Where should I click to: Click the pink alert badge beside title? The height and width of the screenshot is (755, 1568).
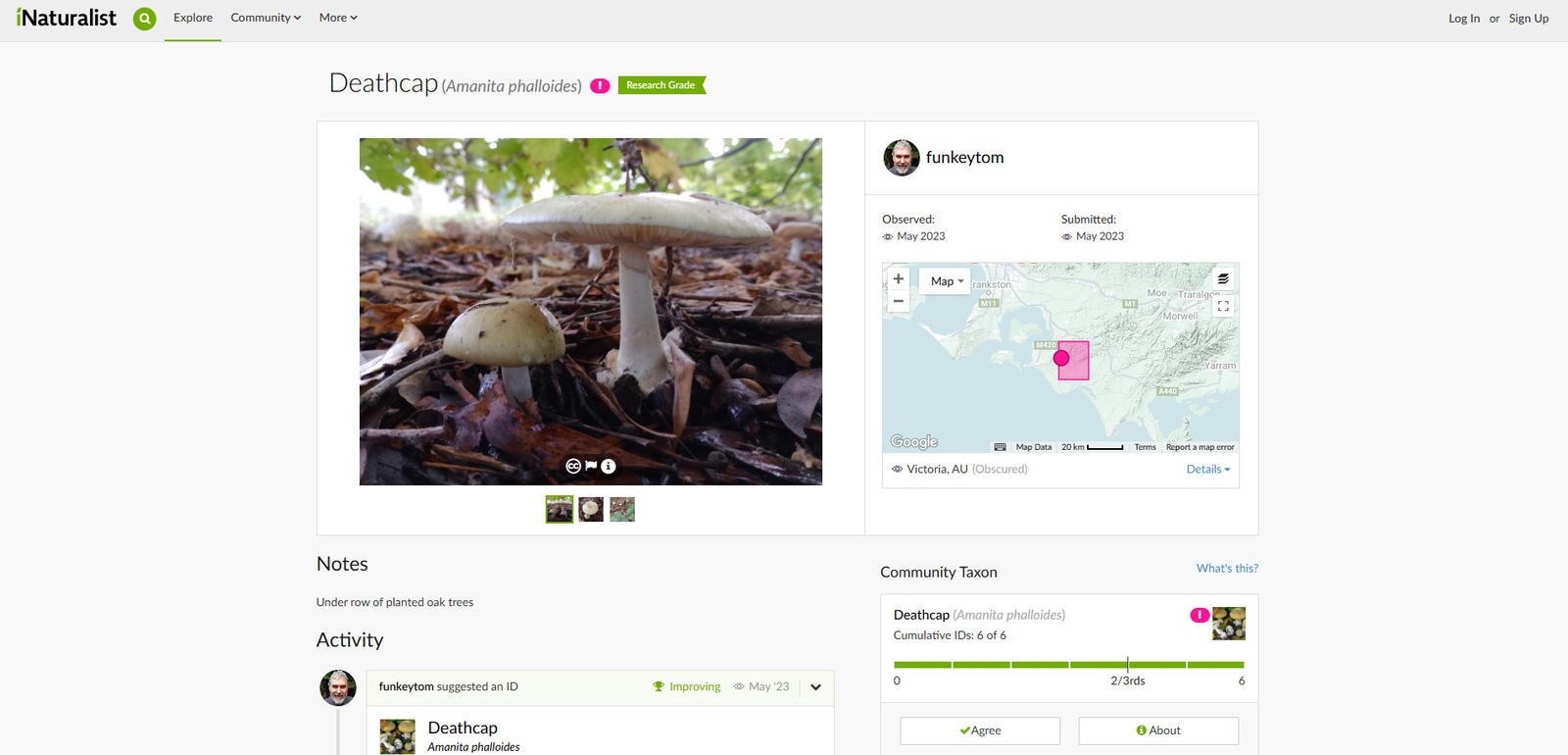tap(600, 86)
